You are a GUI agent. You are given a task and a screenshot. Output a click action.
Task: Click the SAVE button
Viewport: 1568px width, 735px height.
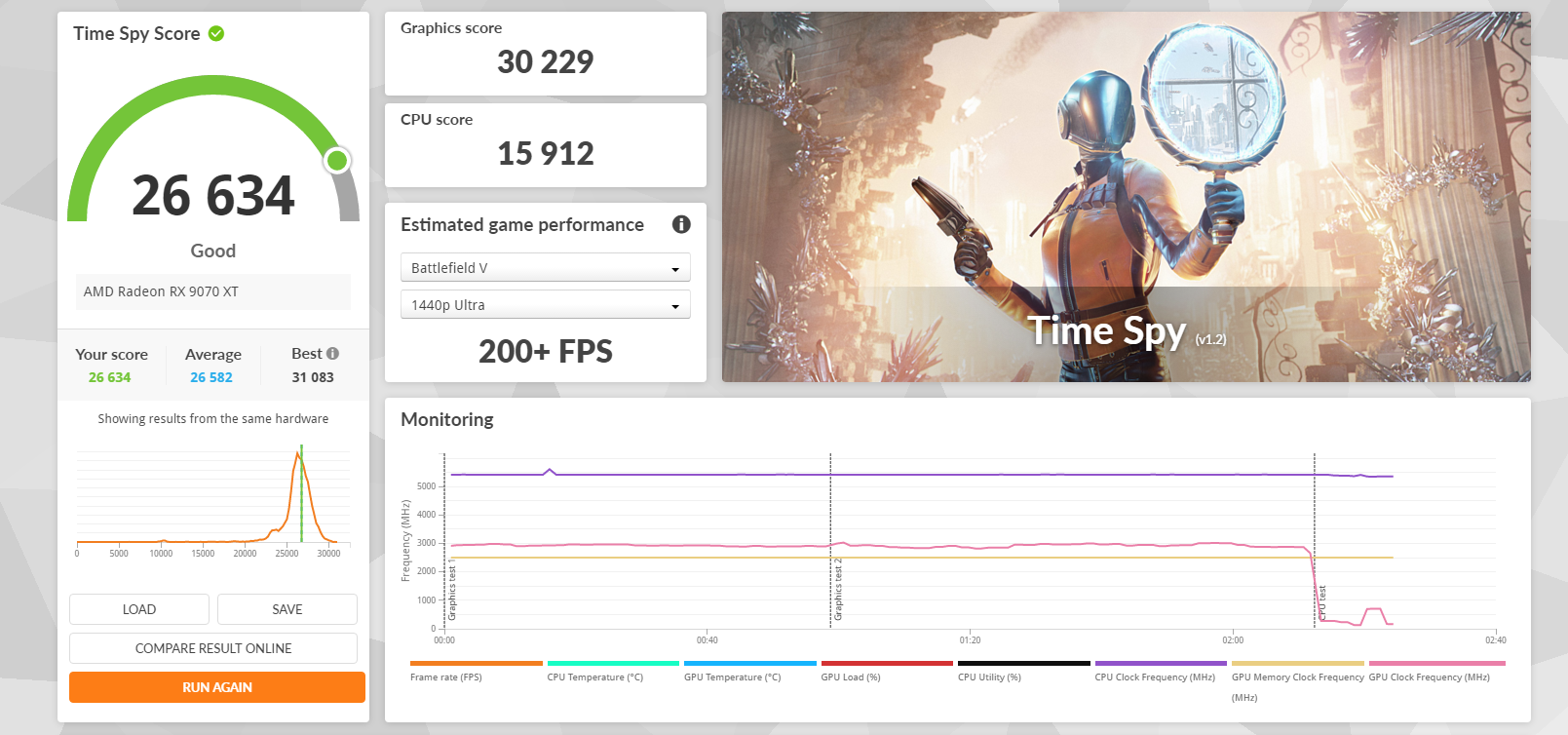point(287,609)
